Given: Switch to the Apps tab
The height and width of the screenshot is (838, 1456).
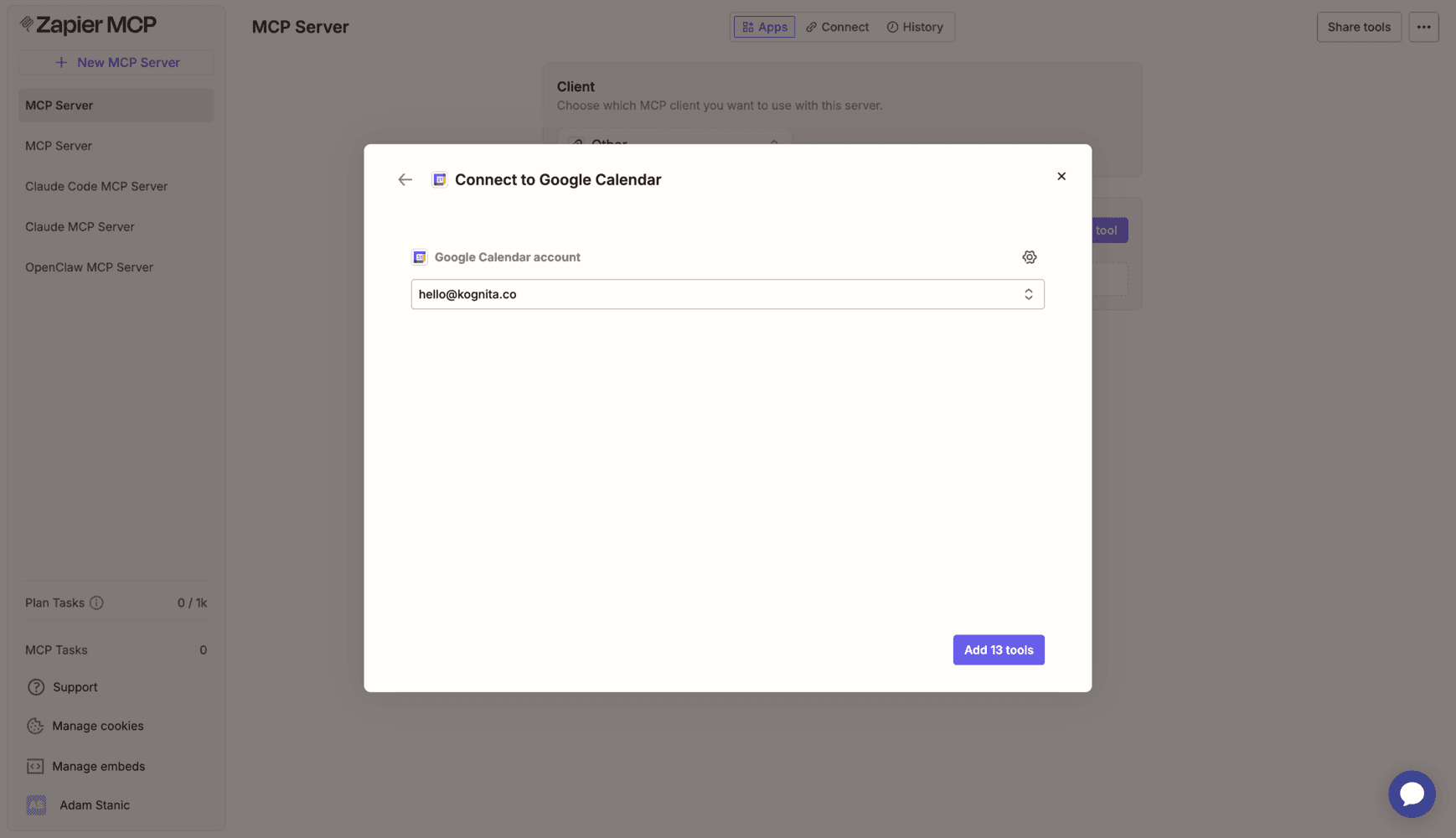Looking at the screenshot, I should pos(764,27).
